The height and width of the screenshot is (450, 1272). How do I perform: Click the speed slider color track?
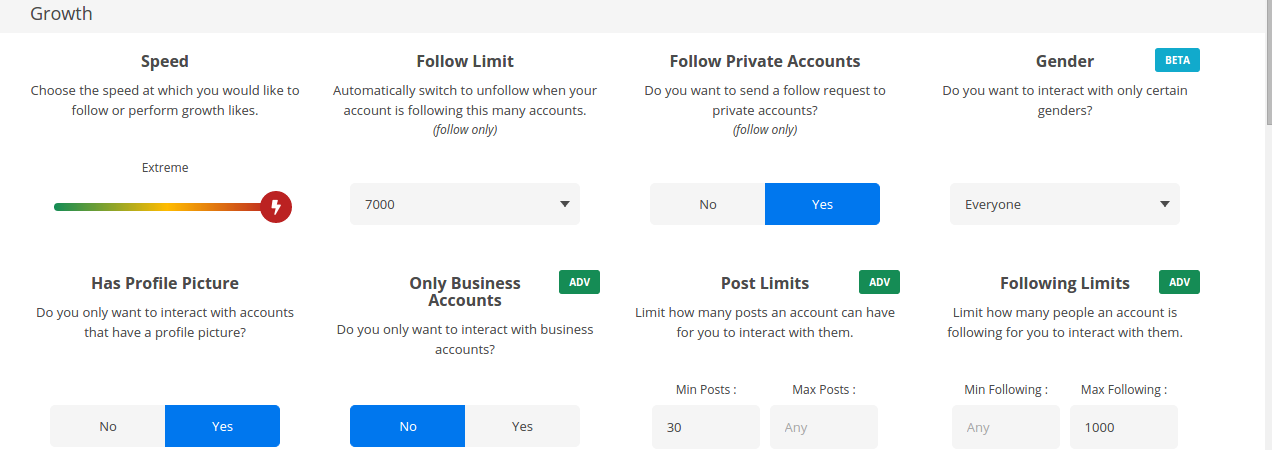click(x=160, y=207)
